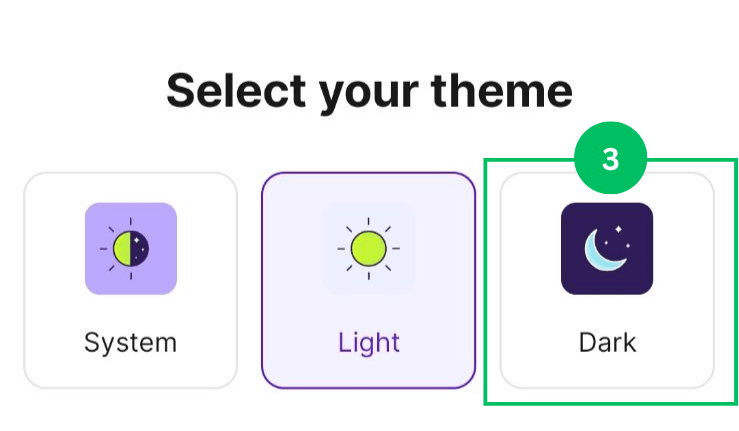This screenshot has height=431, width=739.
Task: Click the purple "Light" text label
Action: [368, 343]
